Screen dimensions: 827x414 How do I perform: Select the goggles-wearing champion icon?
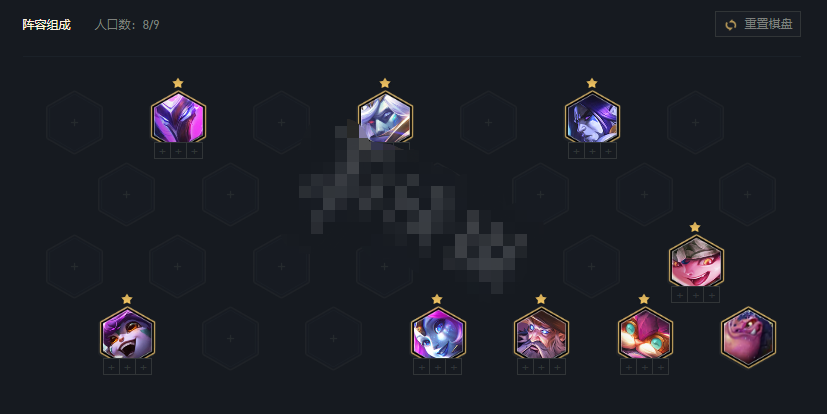pyautogui.click(x=645, y=333)
